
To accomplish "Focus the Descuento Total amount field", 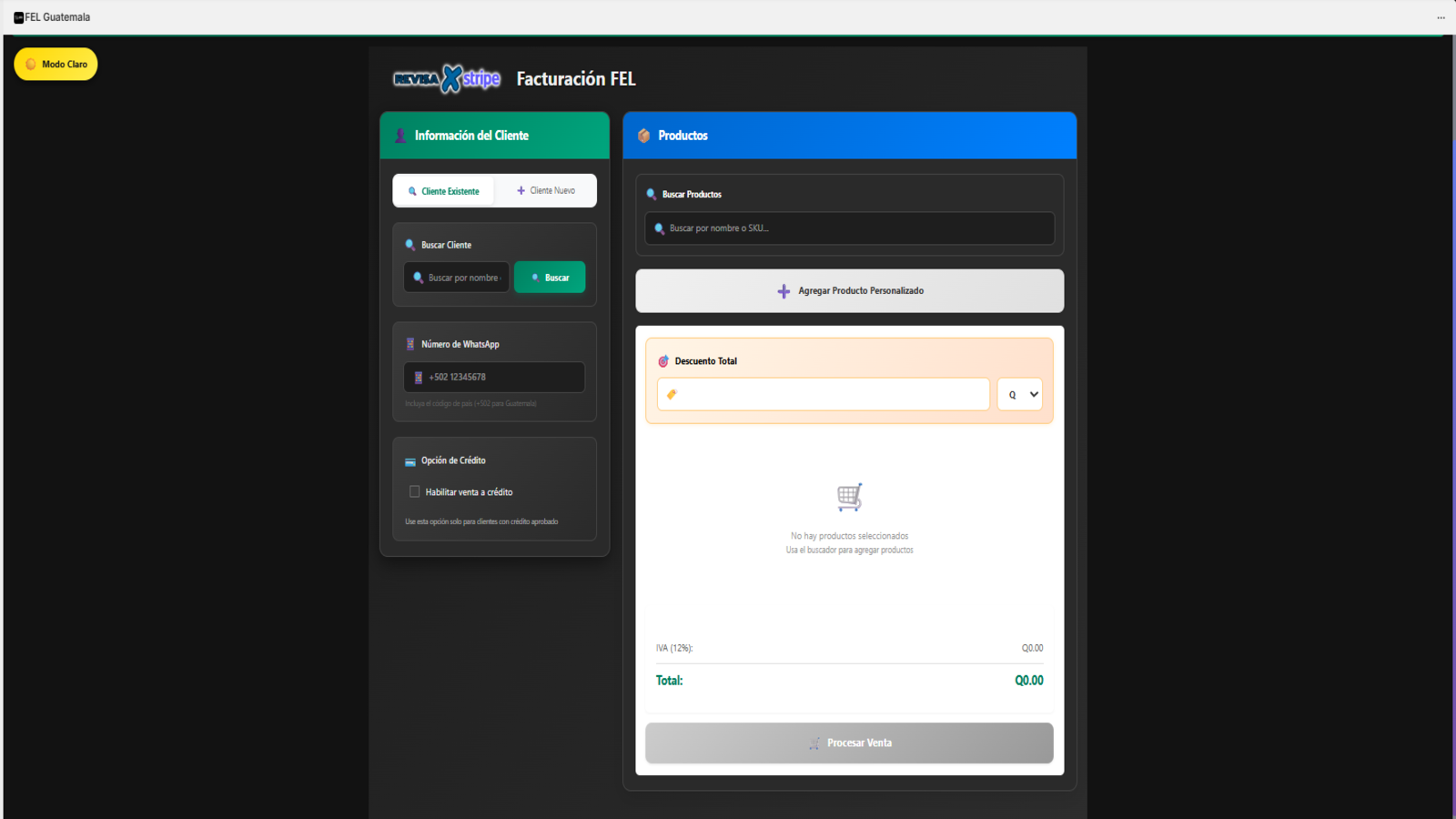I will point(824,394).
